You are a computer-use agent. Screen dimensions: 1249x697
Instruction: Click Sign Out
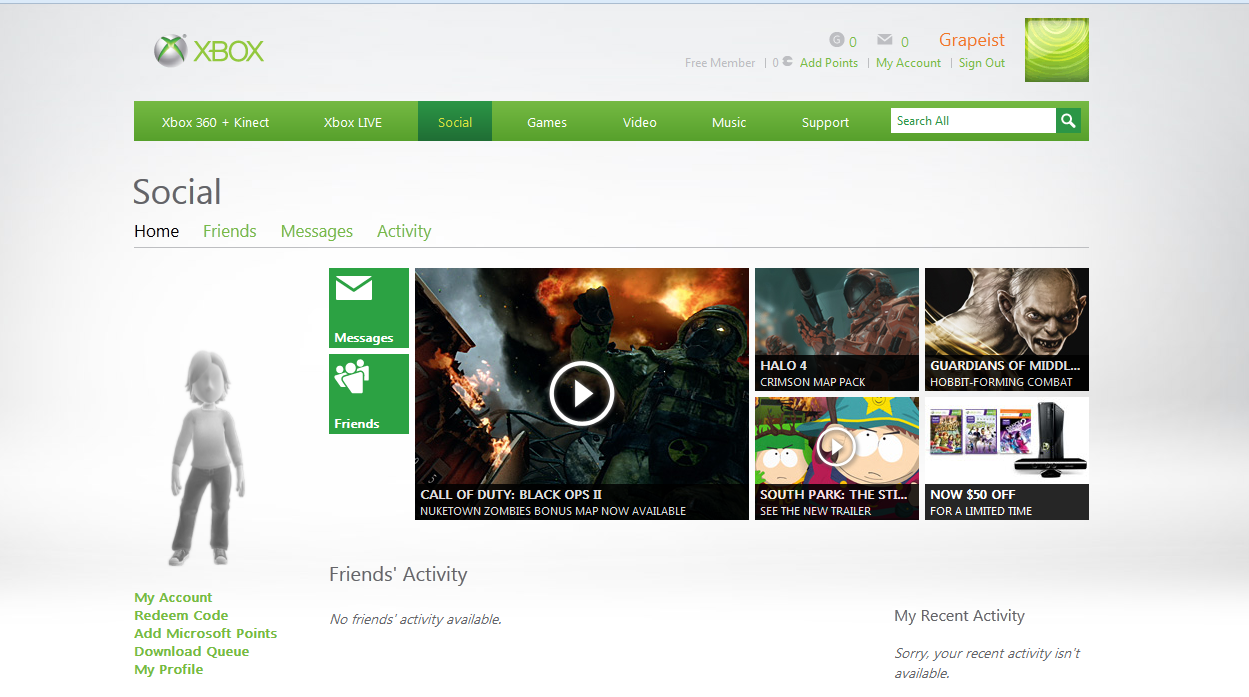point(982,63)
